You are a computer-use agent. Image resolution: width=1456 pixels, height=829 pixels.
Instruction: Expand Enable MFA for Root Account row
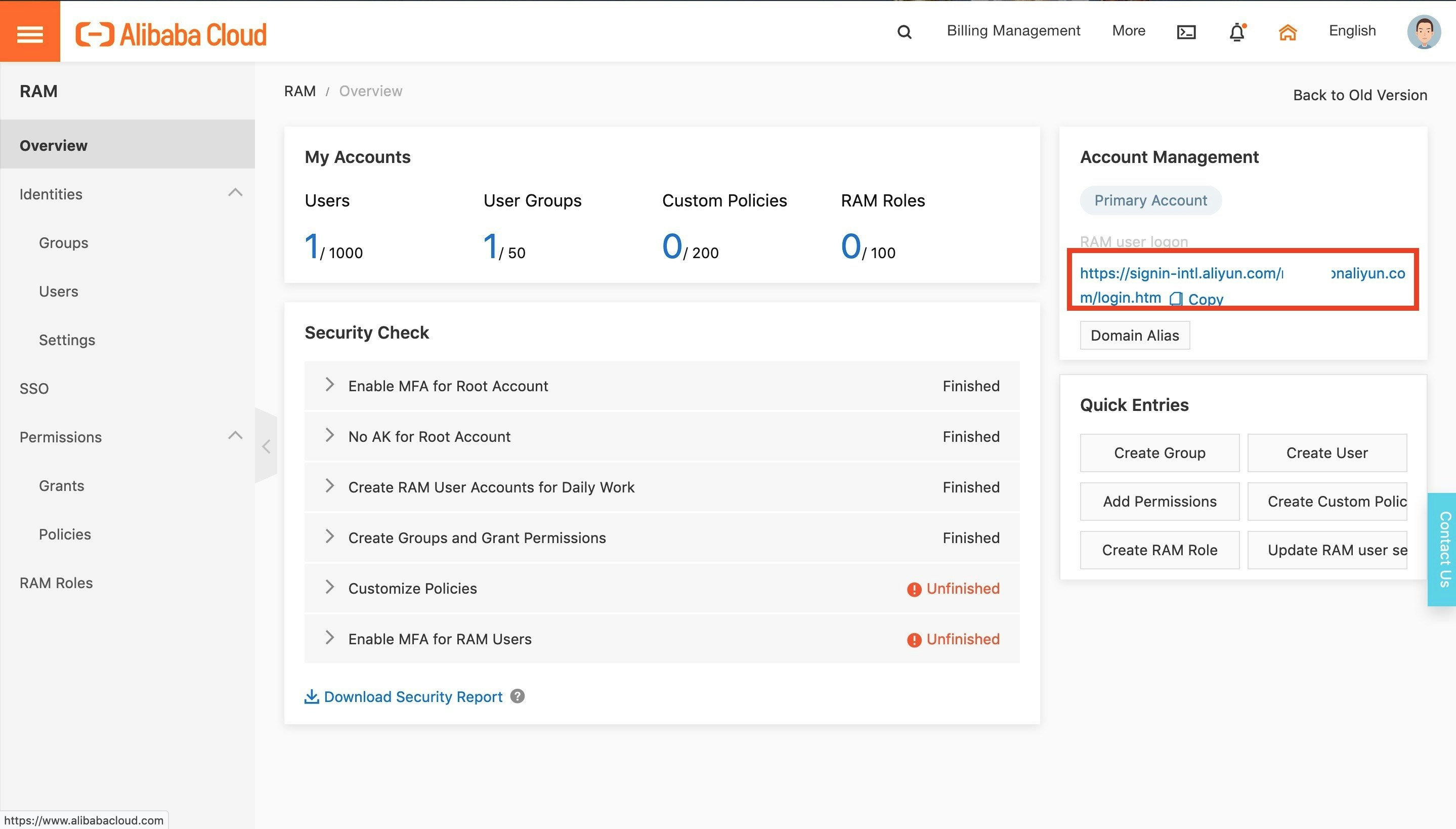pyautogui.click(x=329, y=384)
